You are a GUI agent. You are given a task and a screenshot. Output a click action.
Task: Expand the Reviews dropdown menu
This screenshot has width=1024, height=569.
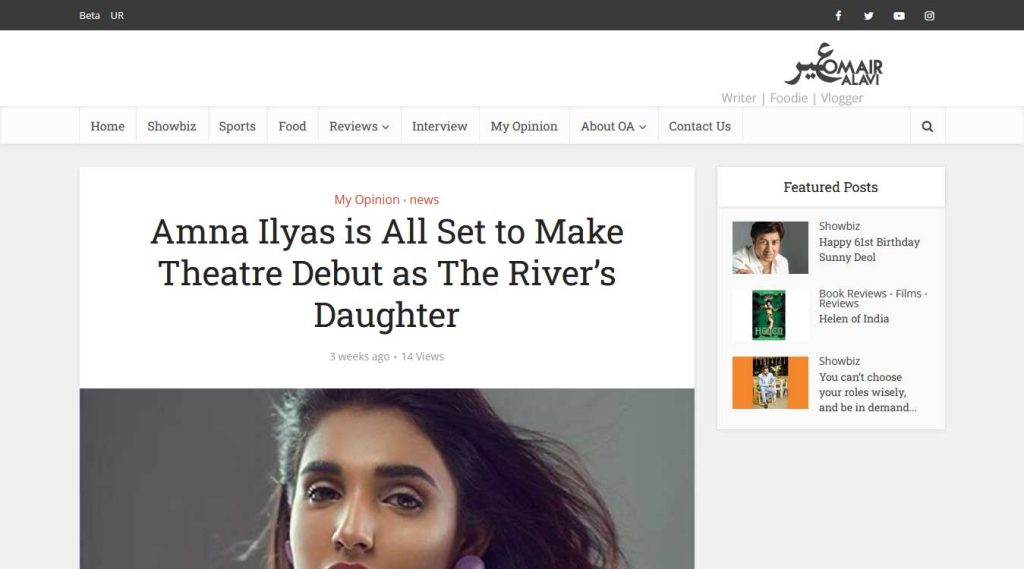tap(359, 126)
